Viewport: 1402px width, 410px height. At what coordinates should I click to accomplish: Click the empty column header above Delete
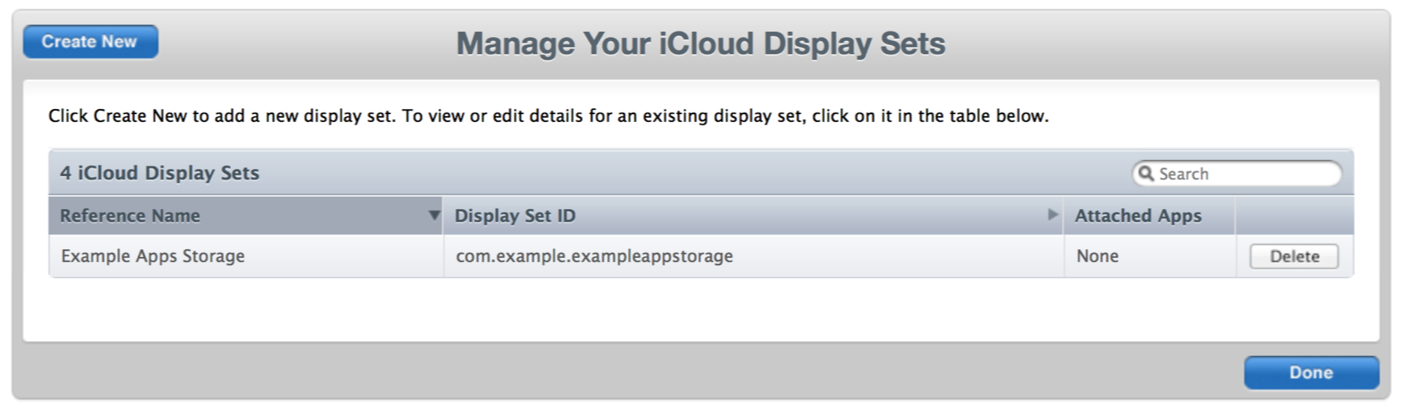(1294, 215)
